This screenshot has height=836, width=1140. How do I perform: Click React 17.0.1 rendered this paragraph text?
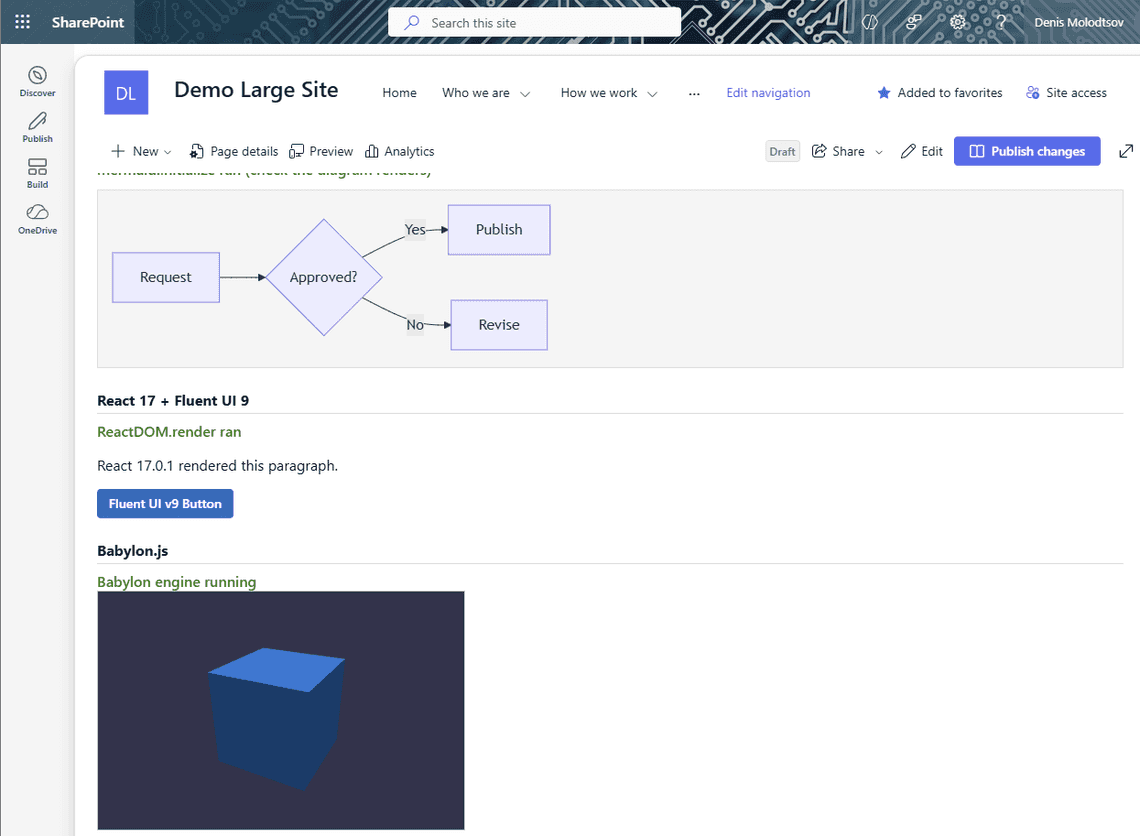217,466
